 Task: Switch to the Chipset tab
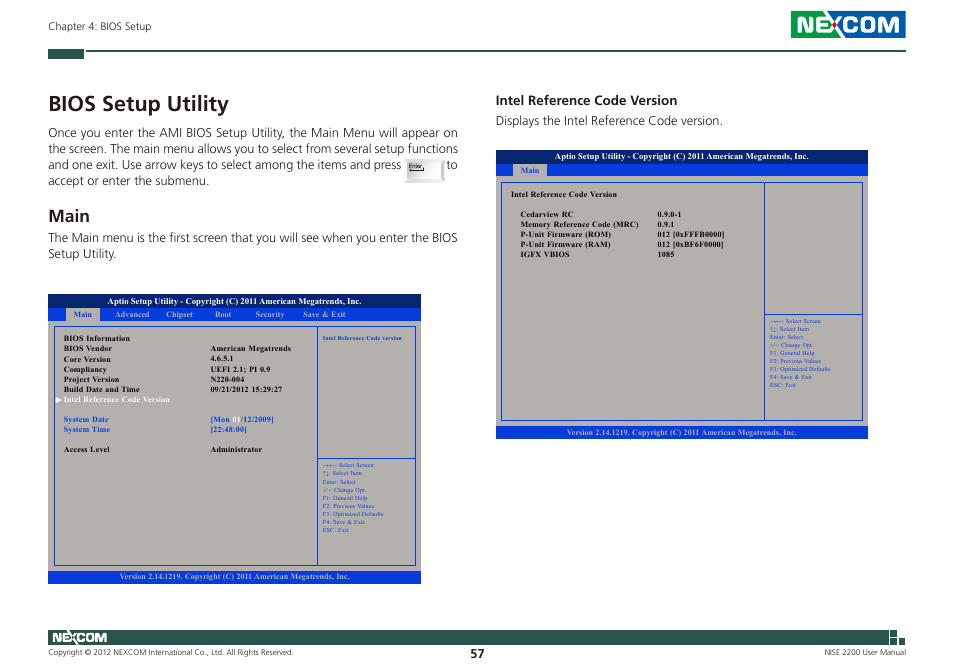point(179,314)
